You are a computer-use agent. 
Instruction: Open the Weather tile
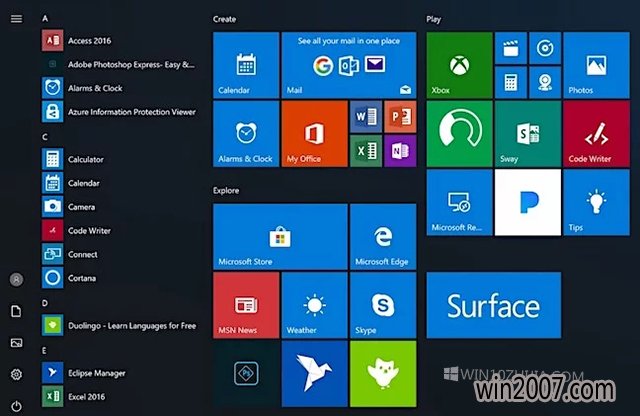pos(315,305)
